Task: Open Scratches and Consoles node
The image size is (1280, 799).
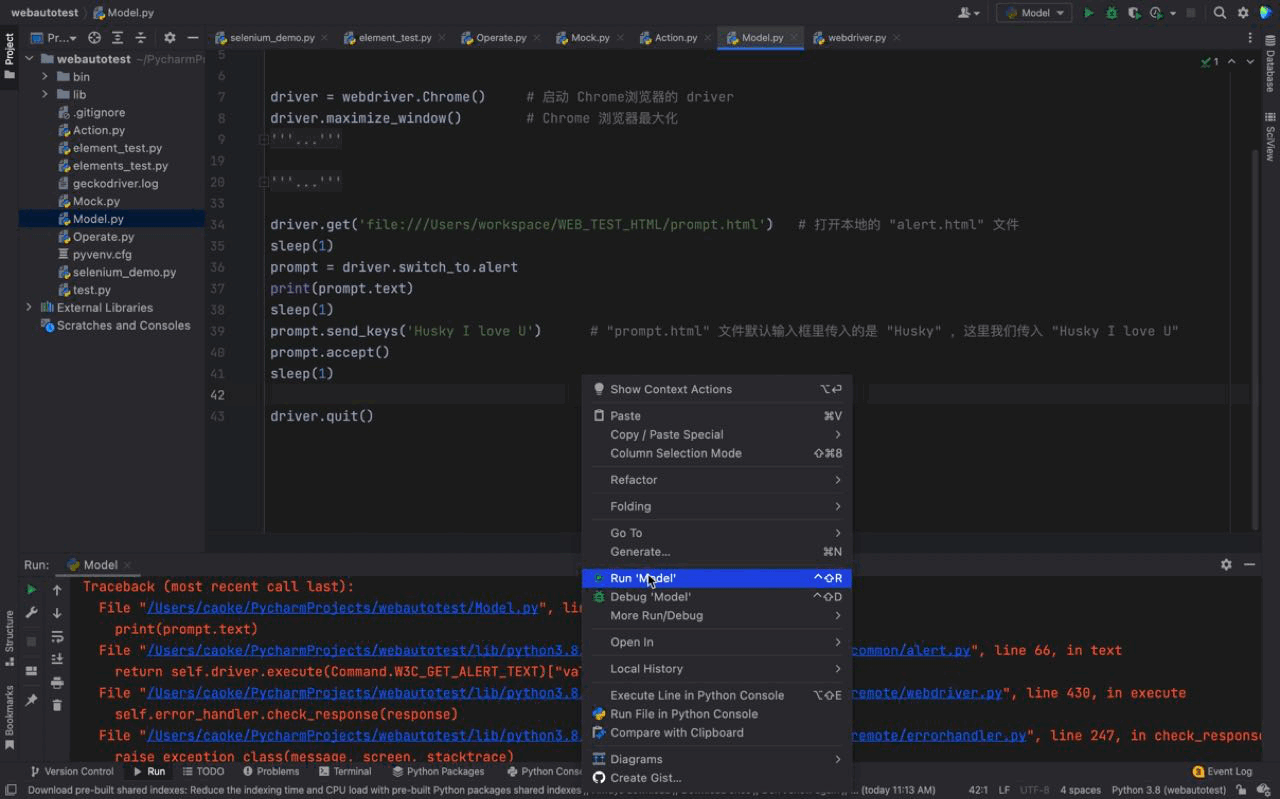Action: pyautogui.click(x=123, y=325)
